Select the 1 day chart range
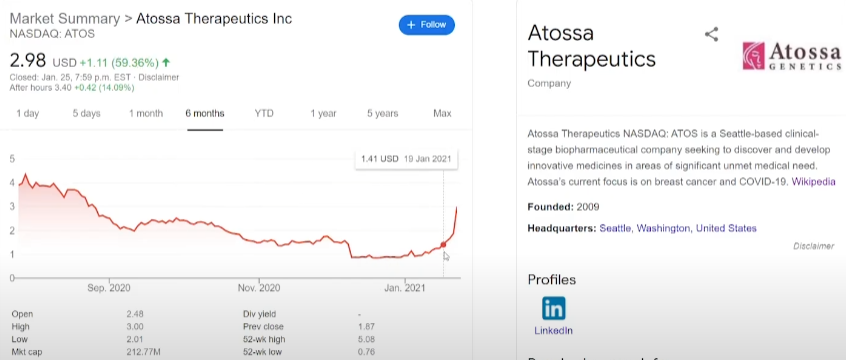Viewport: 846px width, 360px height. (28, 113)
